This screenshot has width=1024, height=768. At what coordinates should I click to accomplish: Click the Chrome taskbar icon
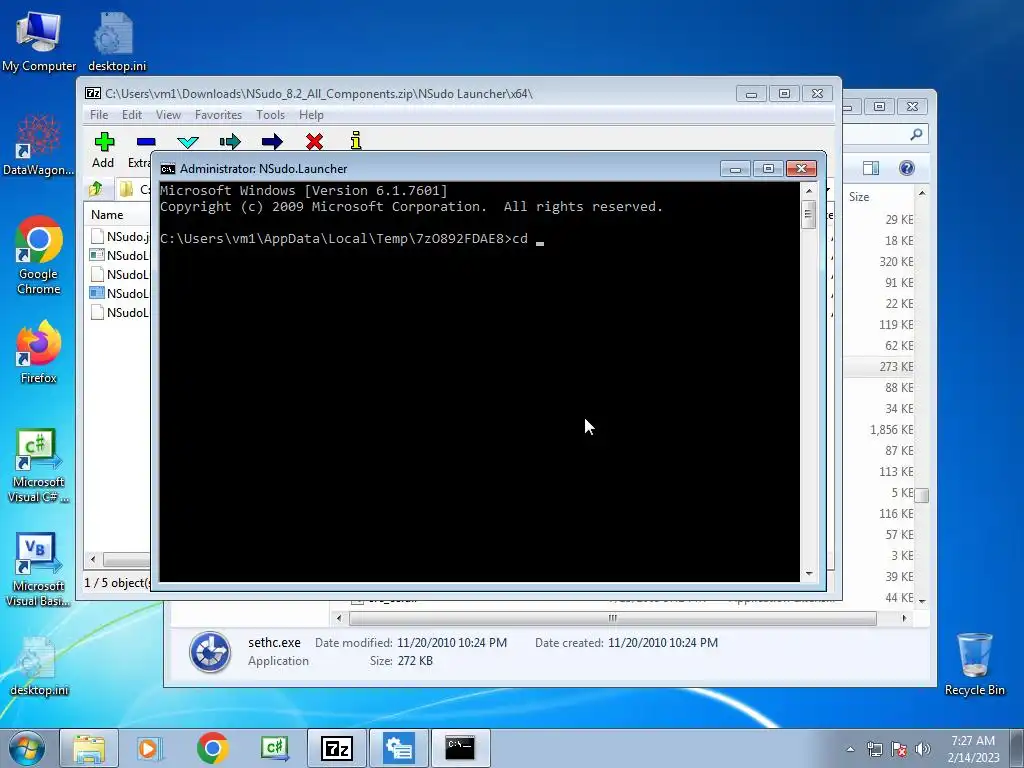click(212, 748)
